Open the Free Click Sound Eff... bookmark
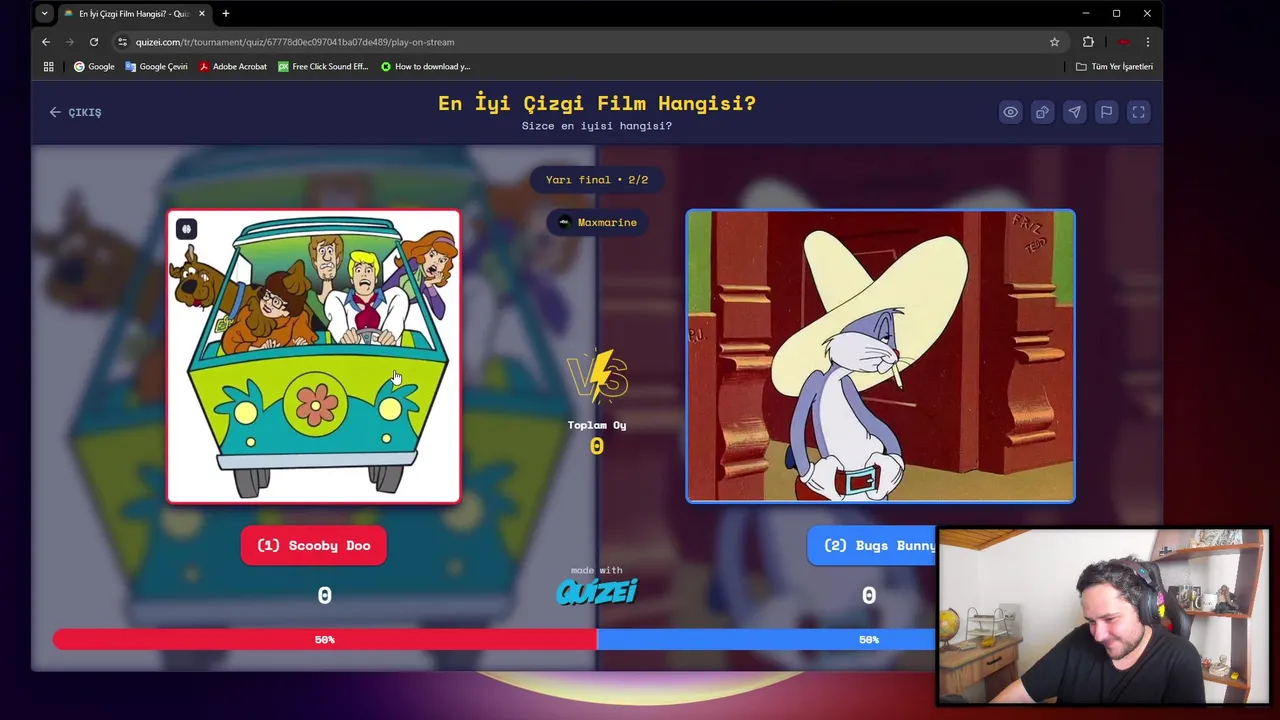Screen dimensions: 1280x720 [323, 66]
